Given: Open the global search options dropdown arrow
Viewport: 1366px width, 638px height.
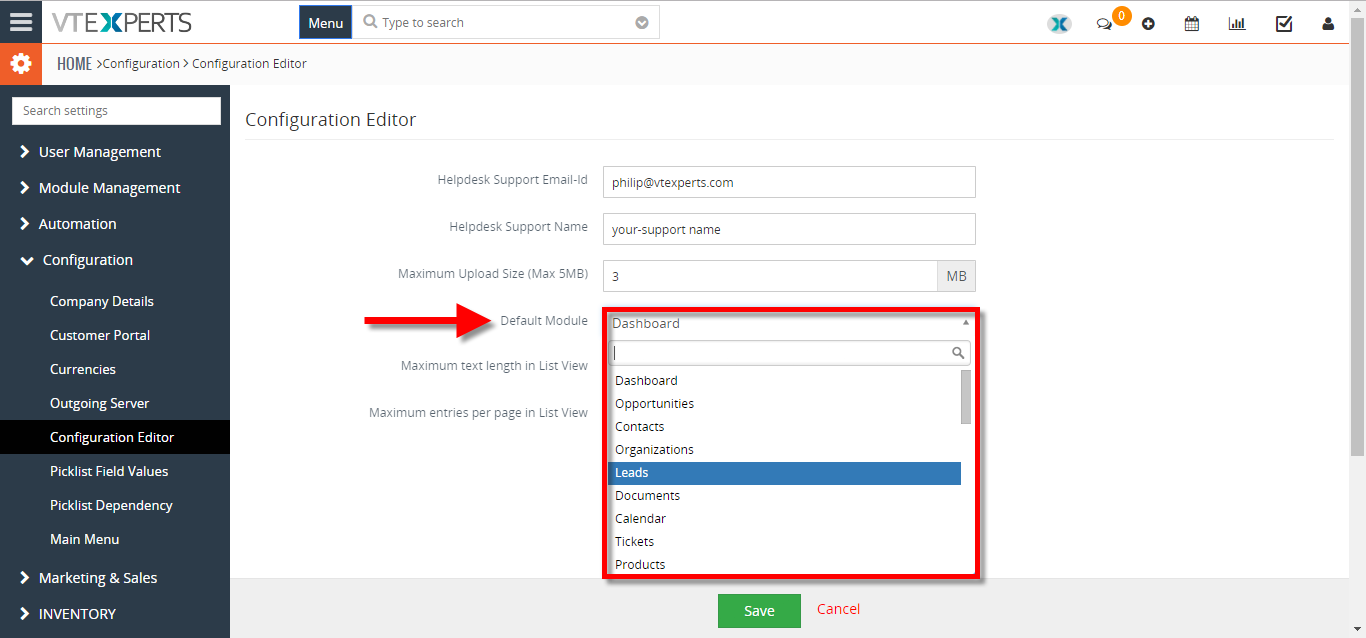Looking at the screenshot, I should (x=642, y=23).
